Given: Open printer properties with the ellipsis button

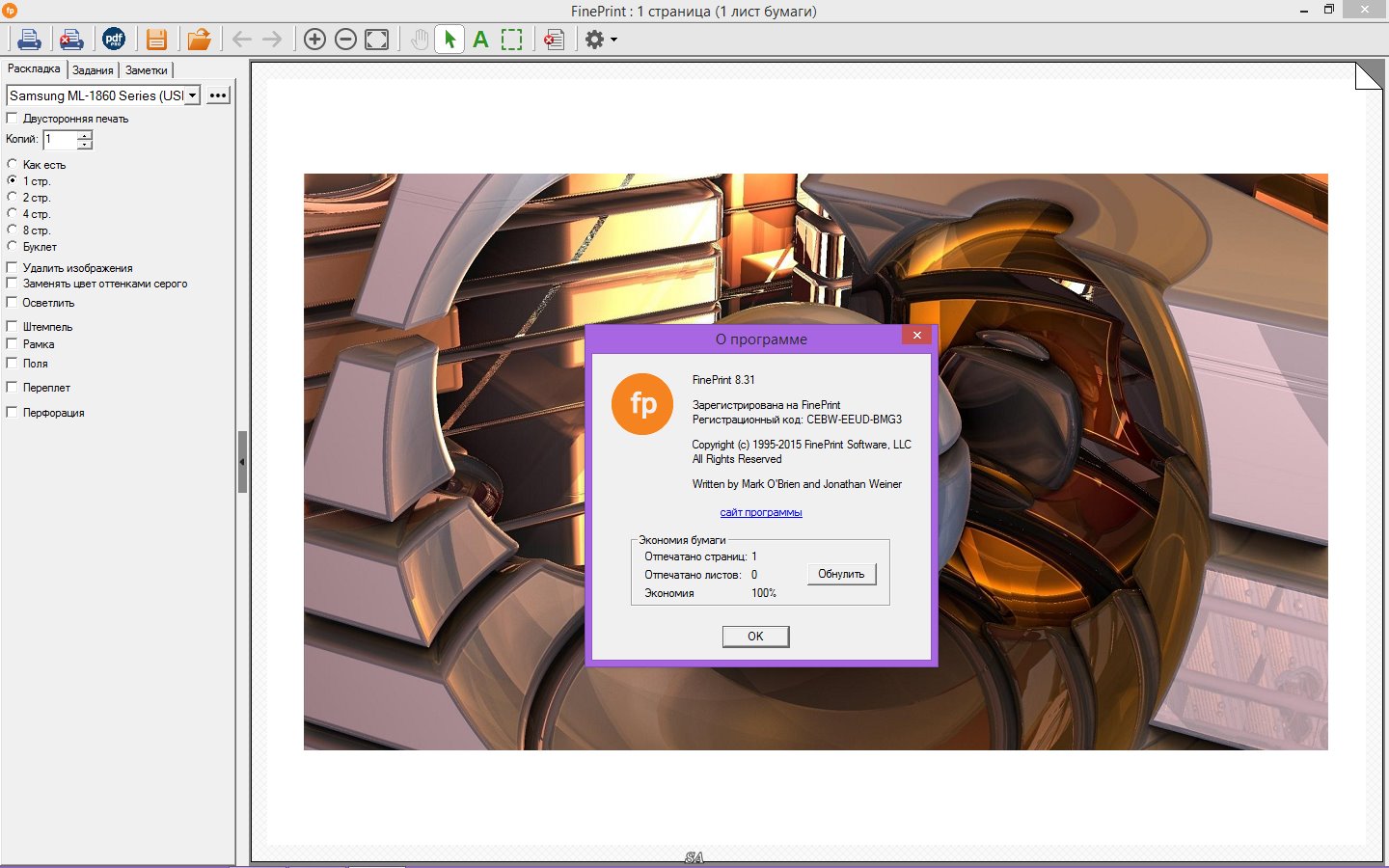Looking at the screenshot, I should coord(218,95).
